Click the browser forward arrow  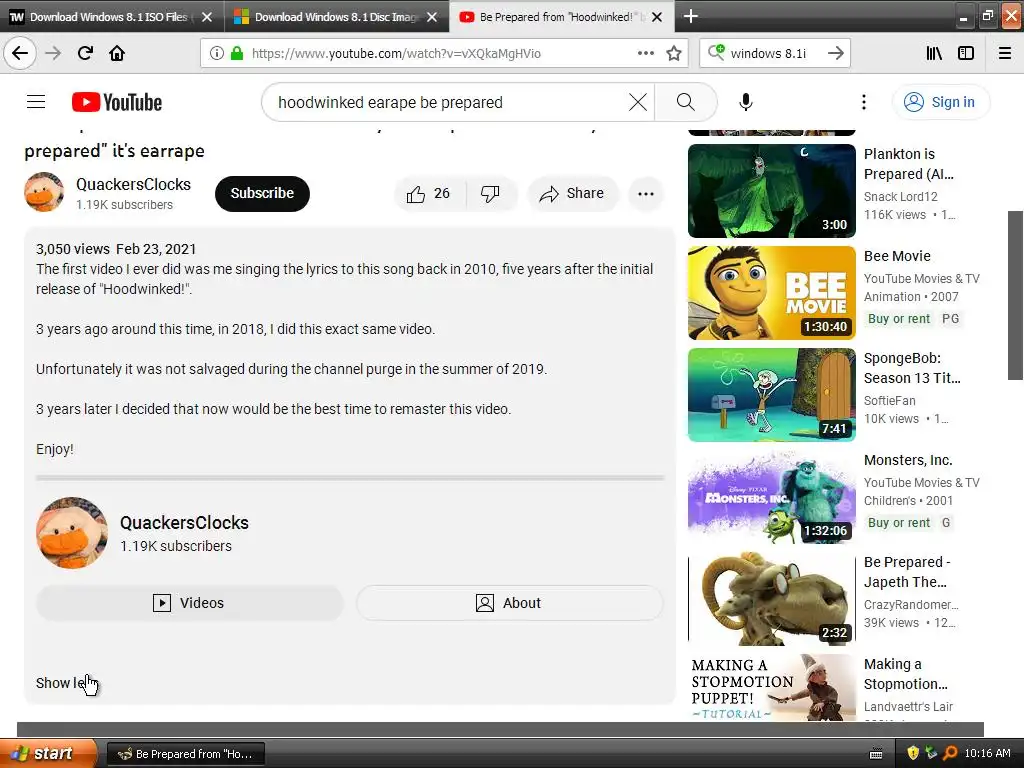click(53, 53)
